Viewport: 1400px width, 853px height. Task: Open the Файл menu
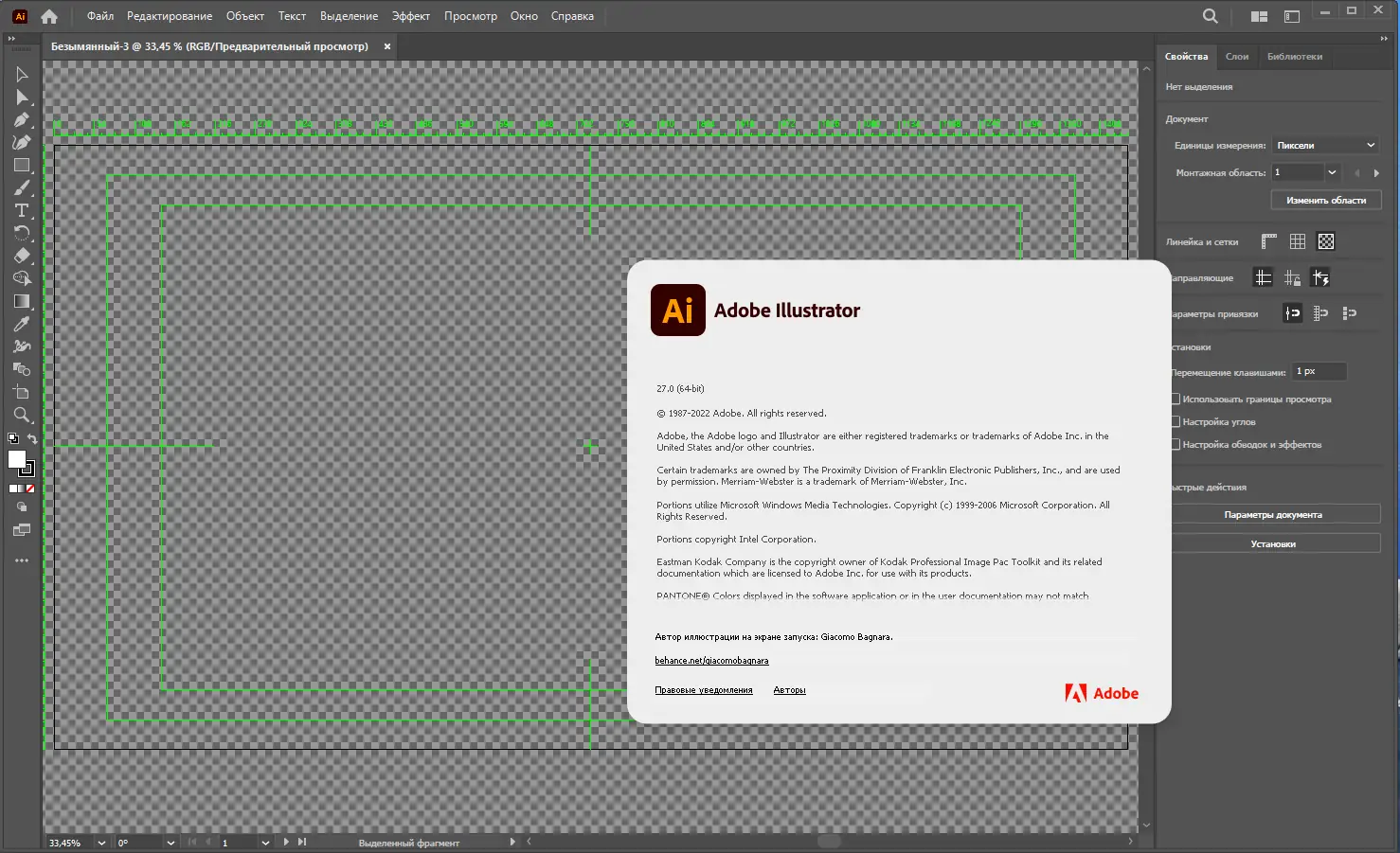tap(100, 16)
